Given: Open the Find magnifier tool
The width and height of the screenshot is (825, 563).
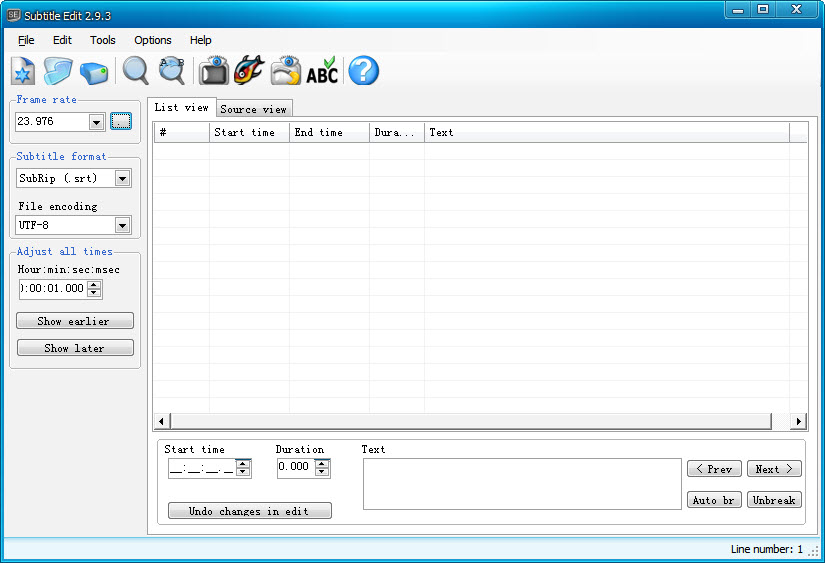Looking at the screenshot, I should pyautogui.click(x=135, y=71).
